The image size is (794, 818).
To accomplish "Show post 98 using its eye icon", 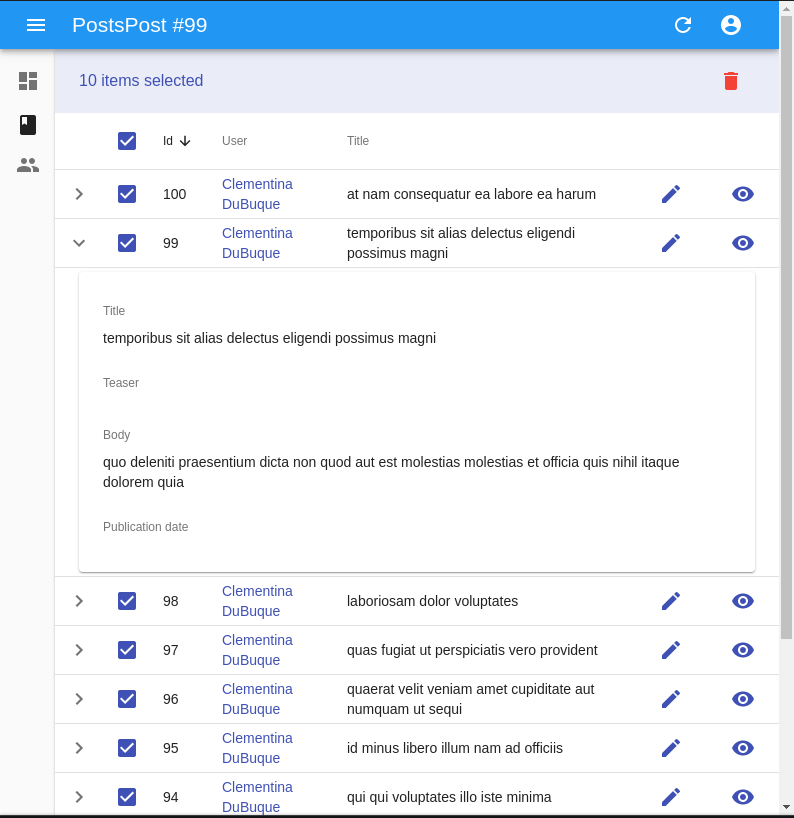I will pos(743,601).
